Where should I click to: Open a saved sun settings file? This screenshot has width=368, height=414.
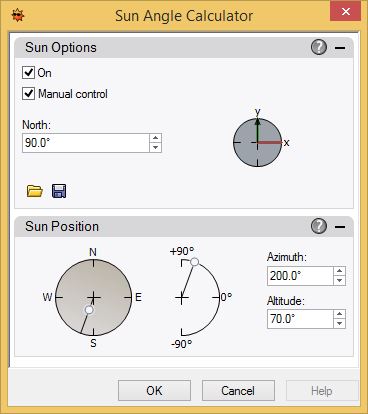35,191
